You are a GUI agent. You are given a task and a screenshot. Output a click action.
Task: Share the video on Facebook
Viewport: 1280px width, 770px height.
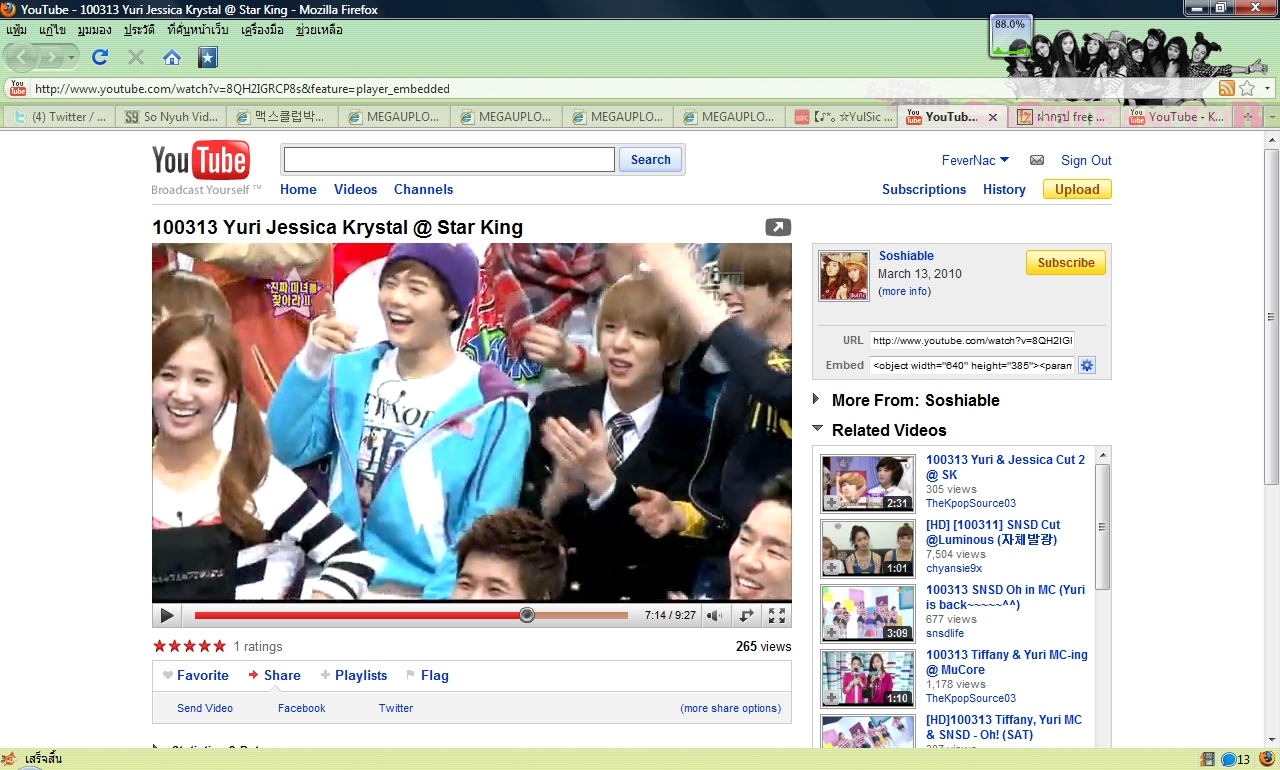302,708
